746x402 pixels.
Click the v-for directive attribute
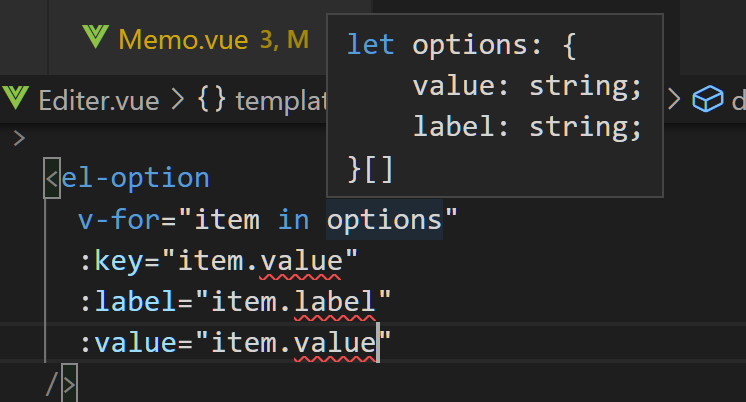coord(112,219)
